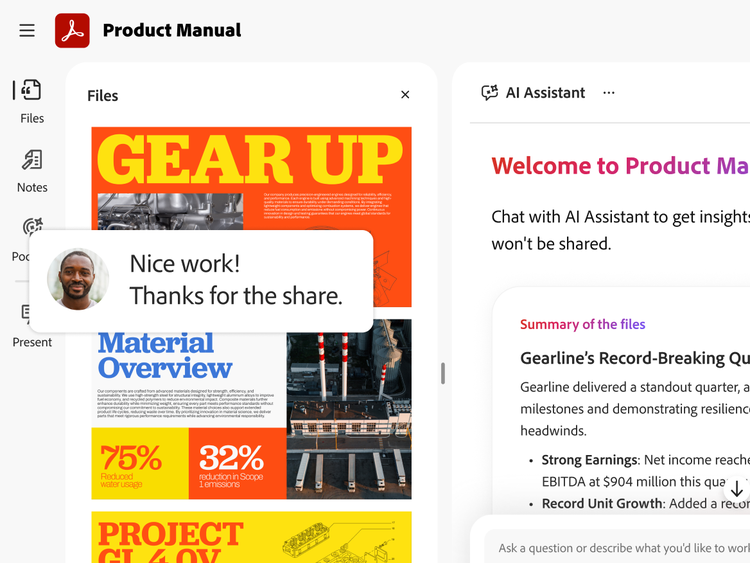Click the Ask a question input field
This screenshot has height=563, width=750.
click(x=619, y=548)
